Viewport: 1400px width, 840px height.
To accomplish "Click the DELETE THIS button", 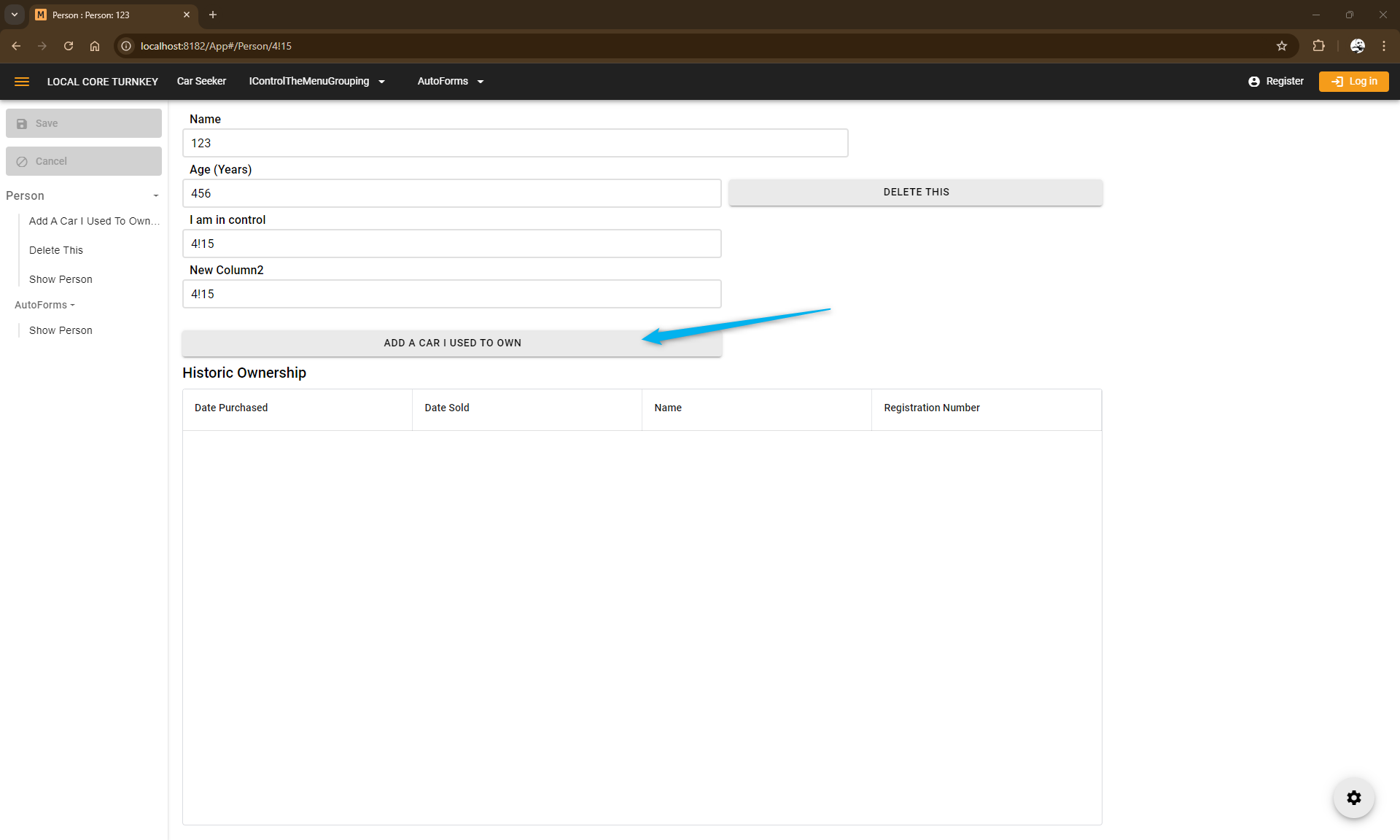I will click(915, 192).
